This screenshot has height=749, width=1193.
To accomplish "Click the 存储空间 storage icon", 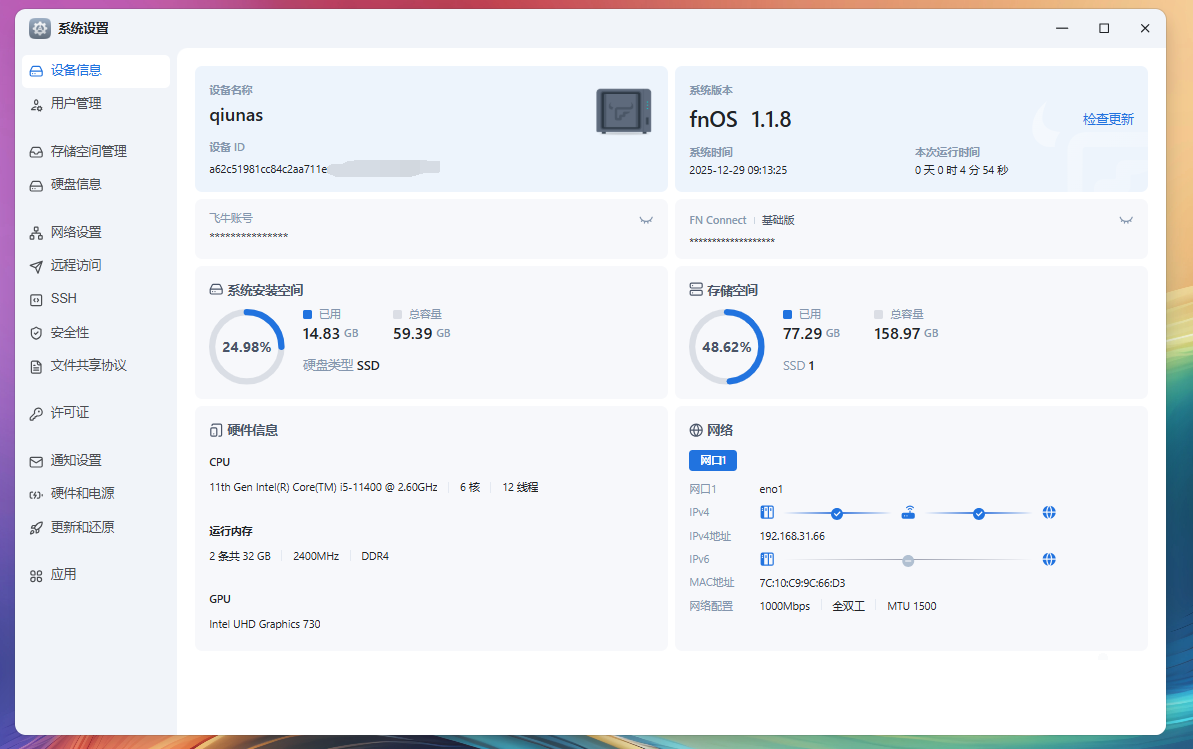I will pyautogui.click(x=695, y=289).
